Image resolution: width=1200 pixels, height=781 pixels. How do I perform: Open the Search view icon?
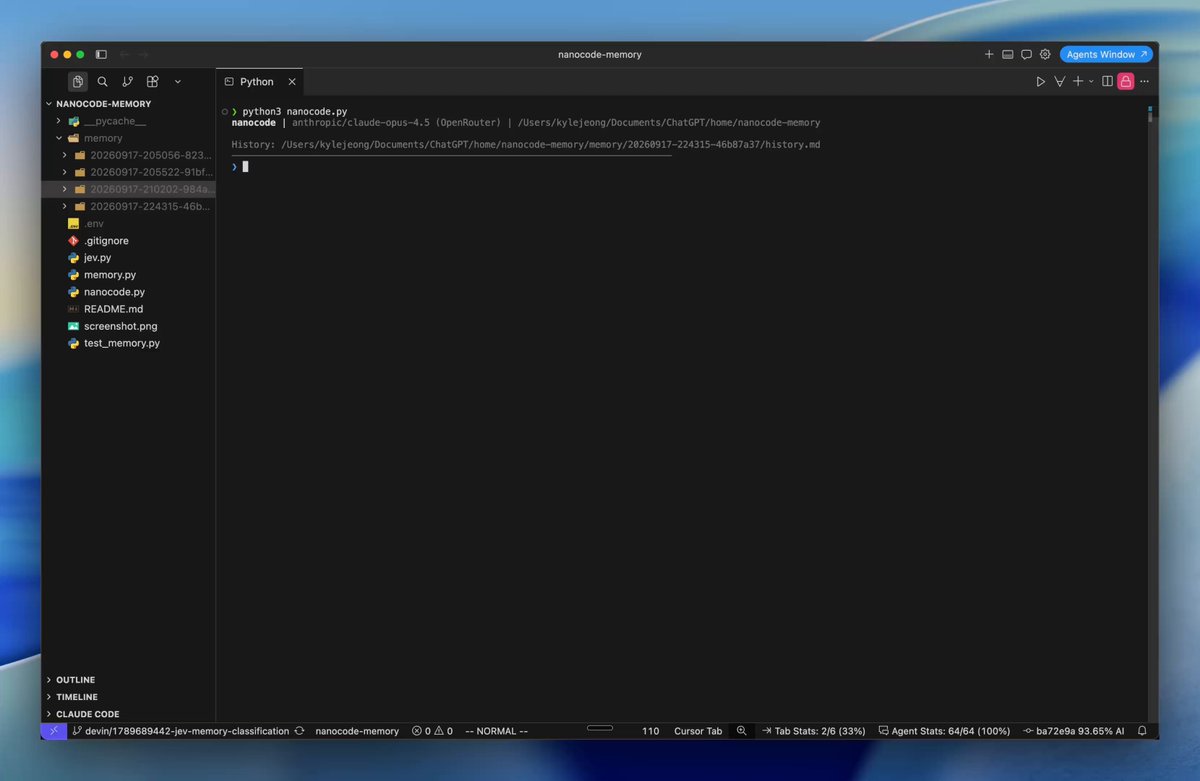(102, 82)
